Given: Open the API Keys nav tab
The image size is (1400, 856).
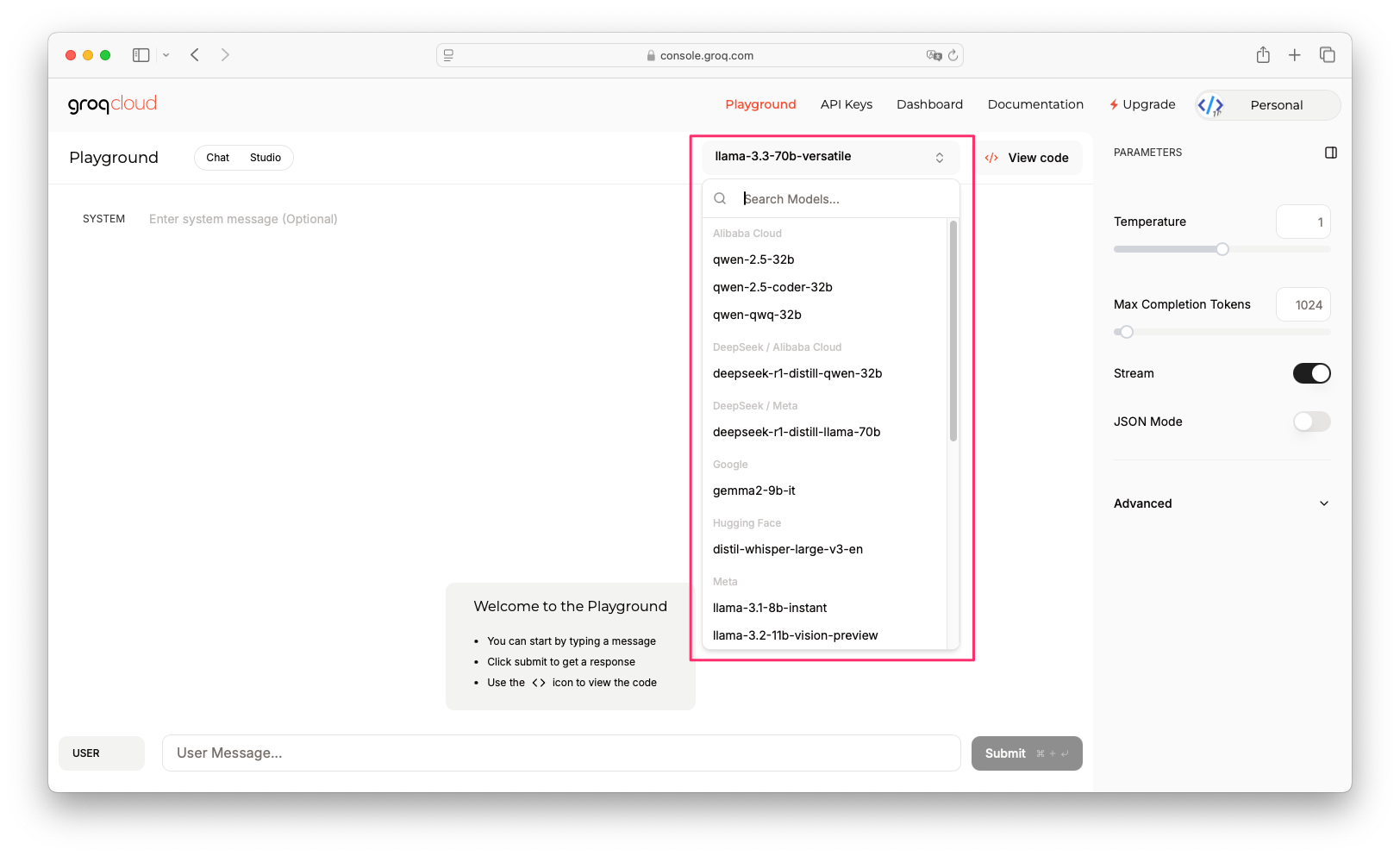Looking at the screenshot, I should (x=847, y=104).
